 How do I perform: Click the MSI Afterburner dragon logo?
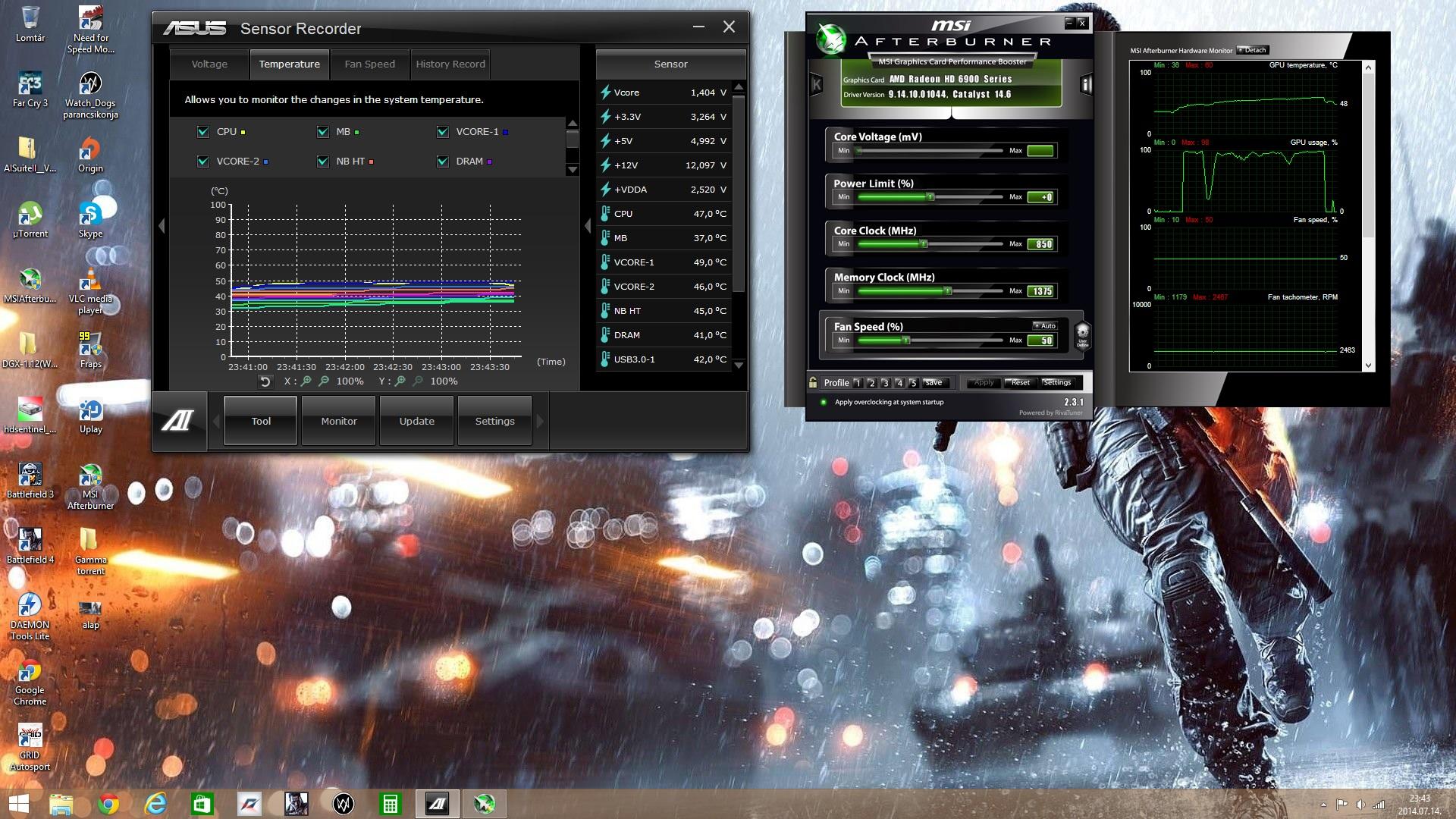point(830,38)
